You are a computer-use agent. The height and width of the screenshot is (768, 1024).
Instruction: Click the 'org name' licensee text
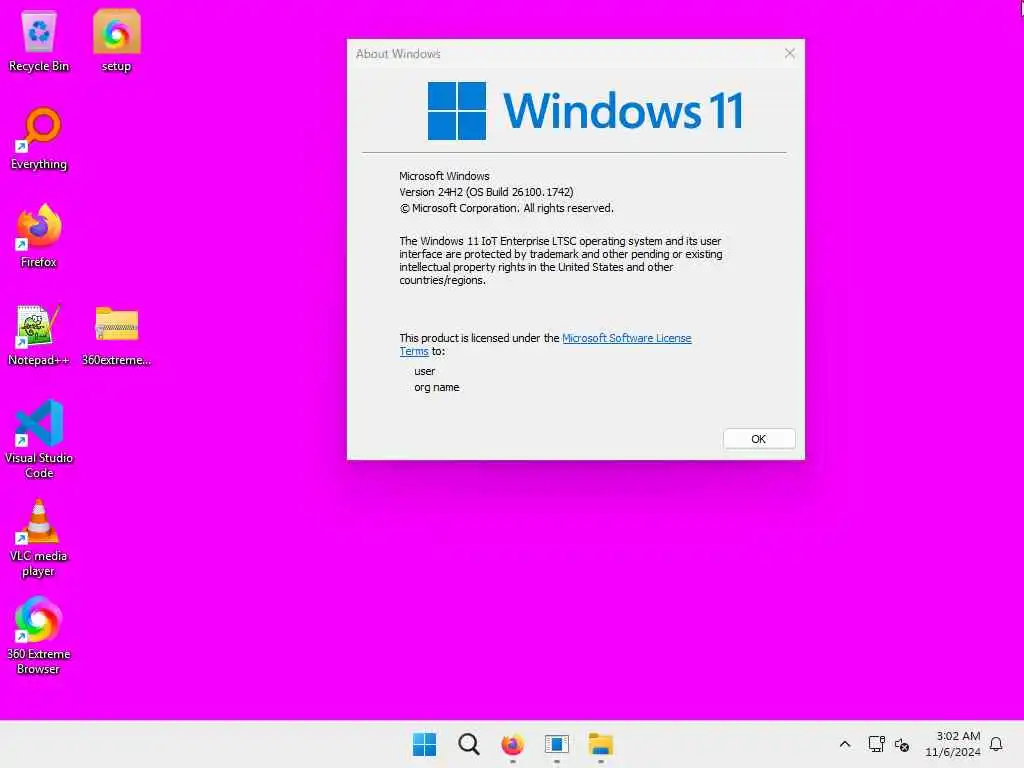coord(436,387)
